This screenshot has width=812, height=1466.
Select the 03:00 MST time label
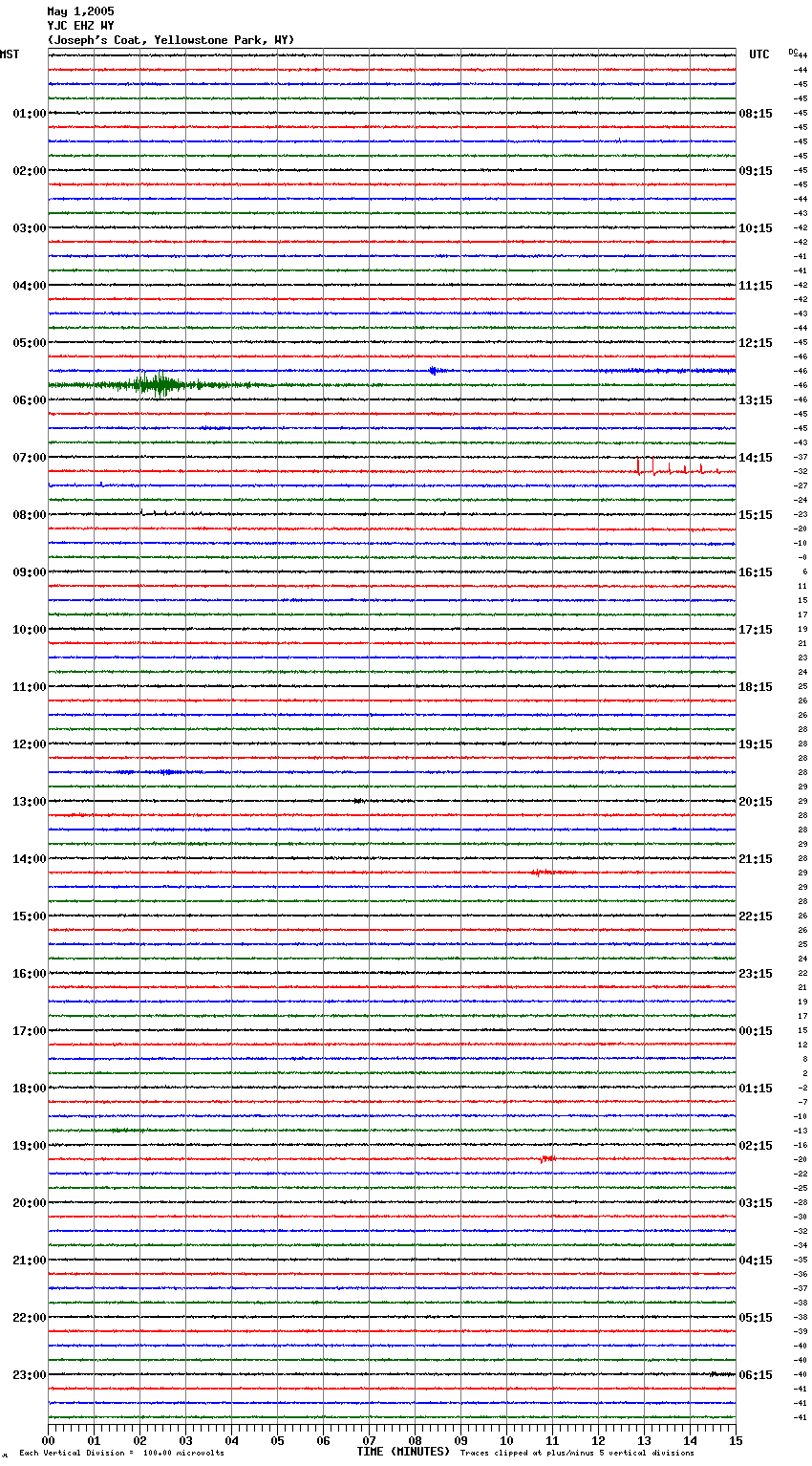click(29, 228)
